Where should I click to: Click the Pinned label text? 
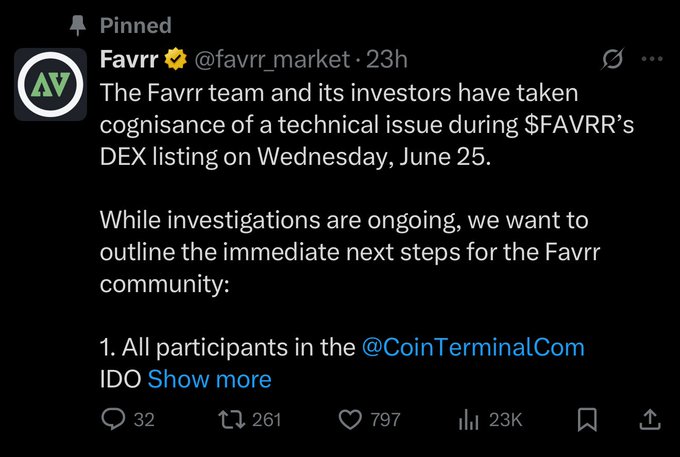[136, 26]
